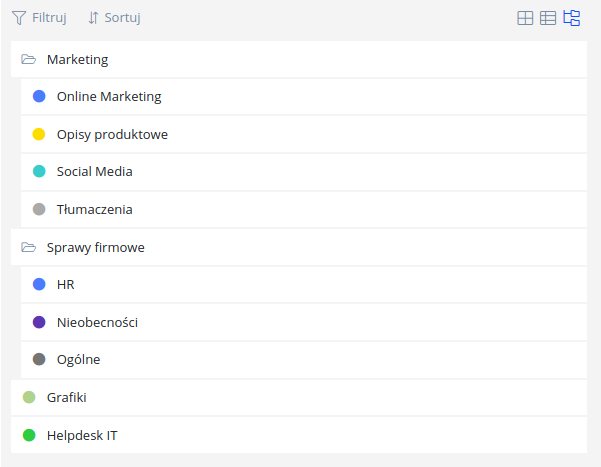Open the Nieobecności project
This screenshot has height=467, width=601.
coord(97,322)
